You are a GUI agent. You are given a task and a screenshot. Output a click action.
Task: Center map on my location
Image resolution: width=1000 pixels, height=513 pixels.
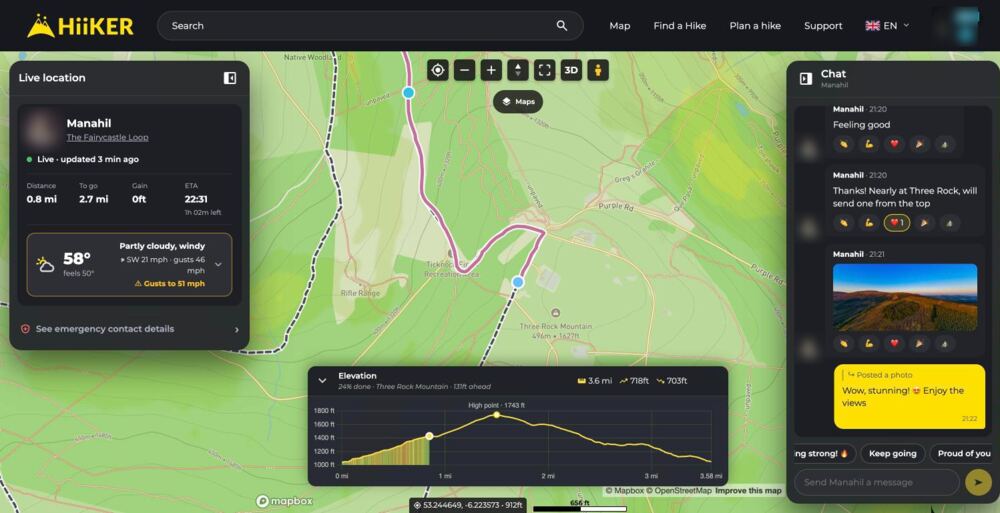point(438,70)
